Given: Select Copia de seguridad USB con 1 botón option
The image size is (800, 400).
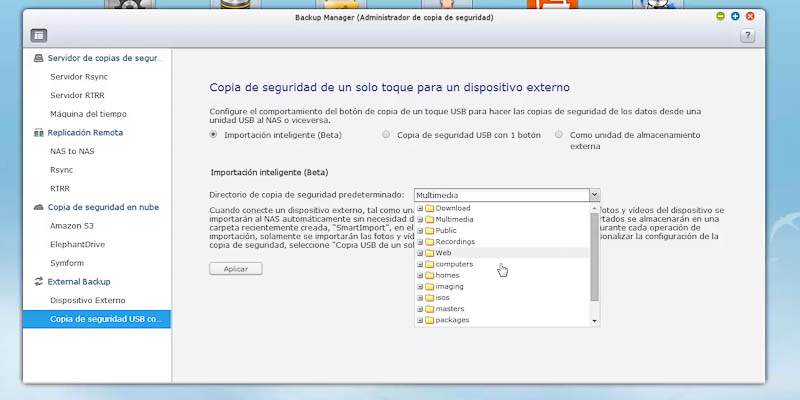Looking at the screenshot, I should (386, 135).
